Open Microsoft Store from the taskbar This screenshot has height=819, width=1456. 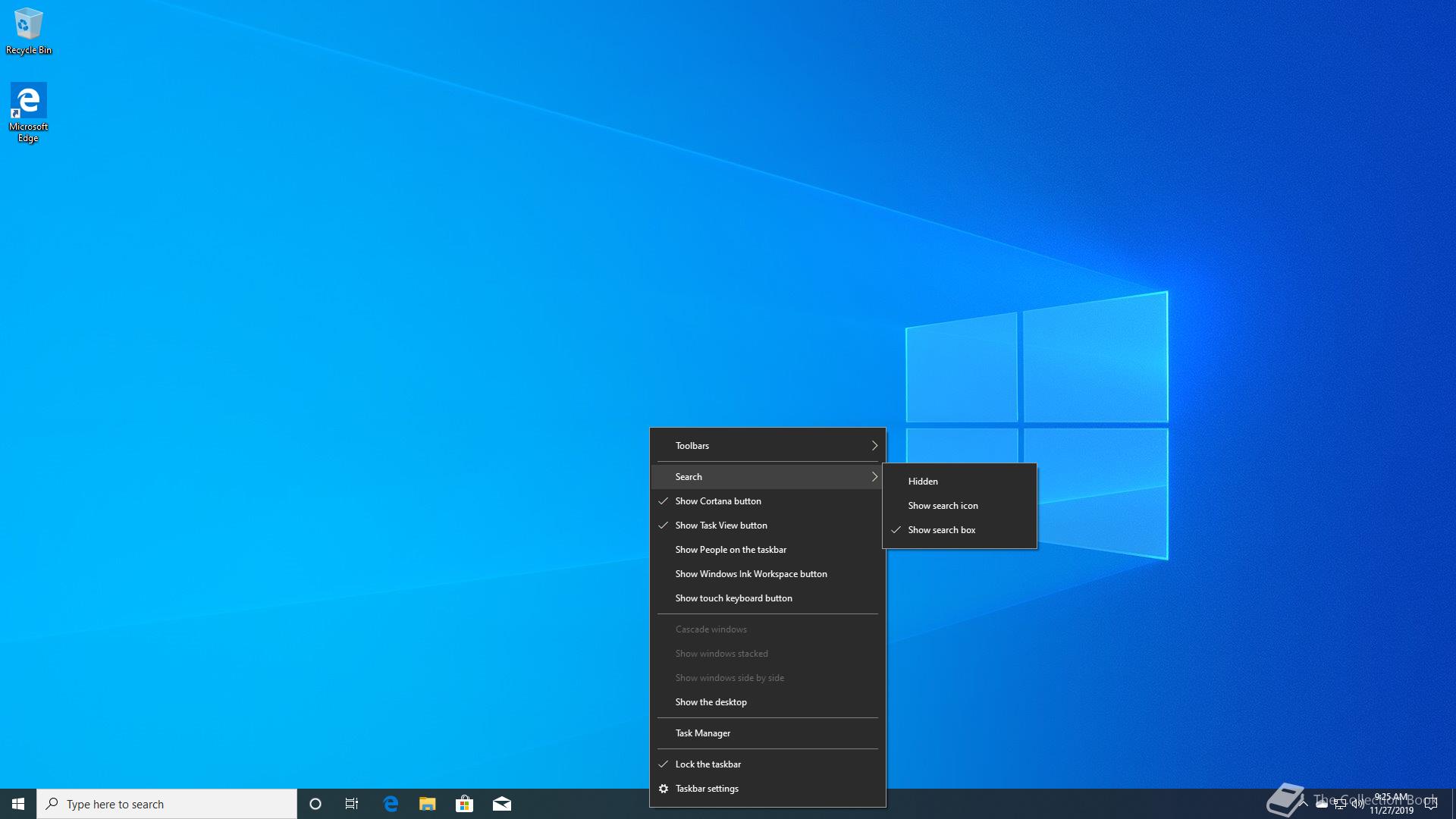[x=464, y=804]
